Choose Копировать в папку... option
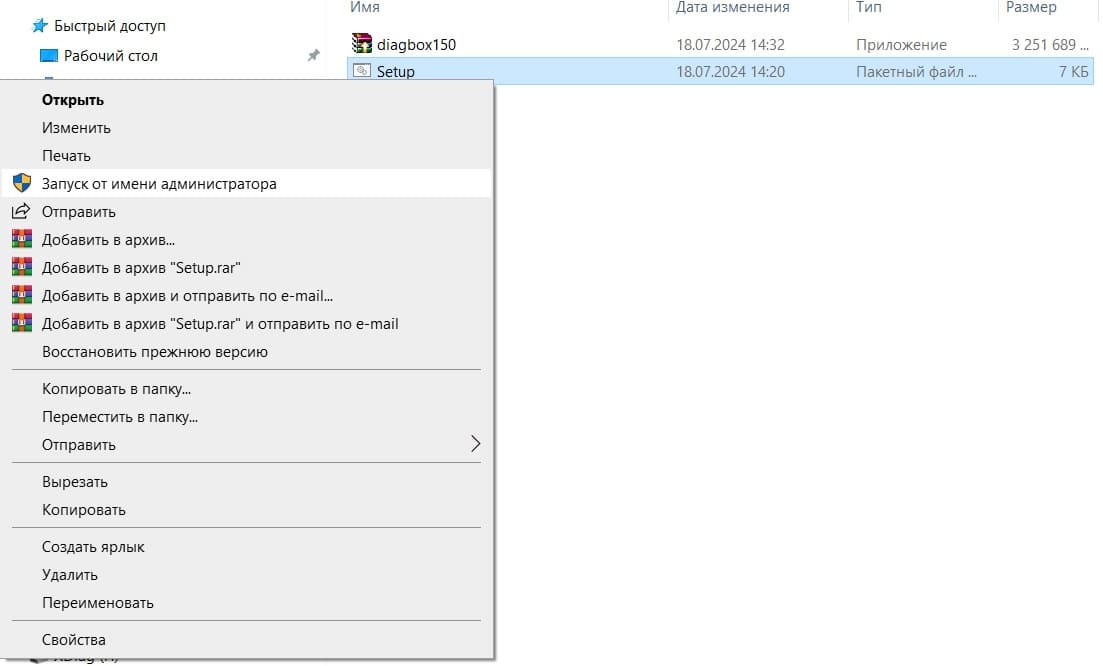This screenshot has height=666, width=1103. point(116,389)
